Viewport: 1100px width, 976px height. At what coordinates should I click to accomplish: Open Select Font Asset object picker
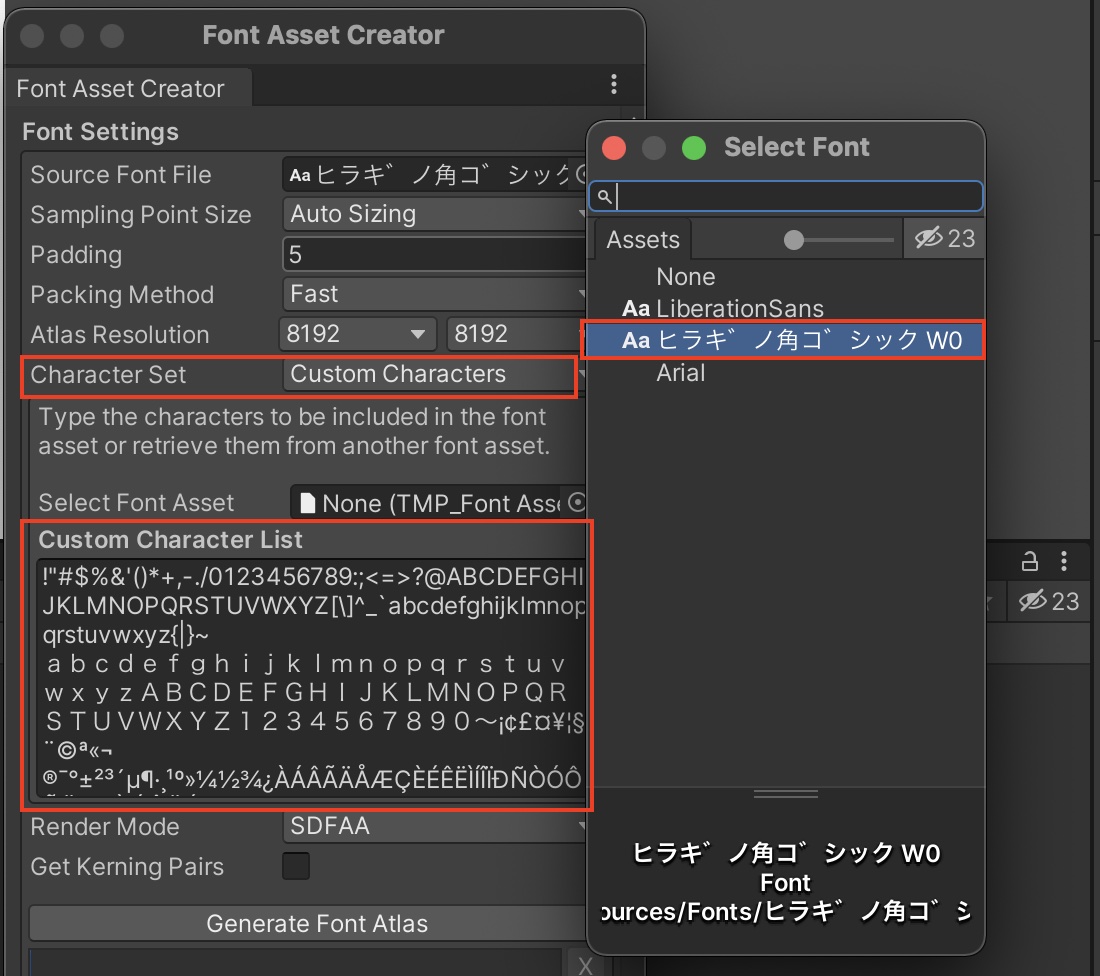tap(576, 502)
